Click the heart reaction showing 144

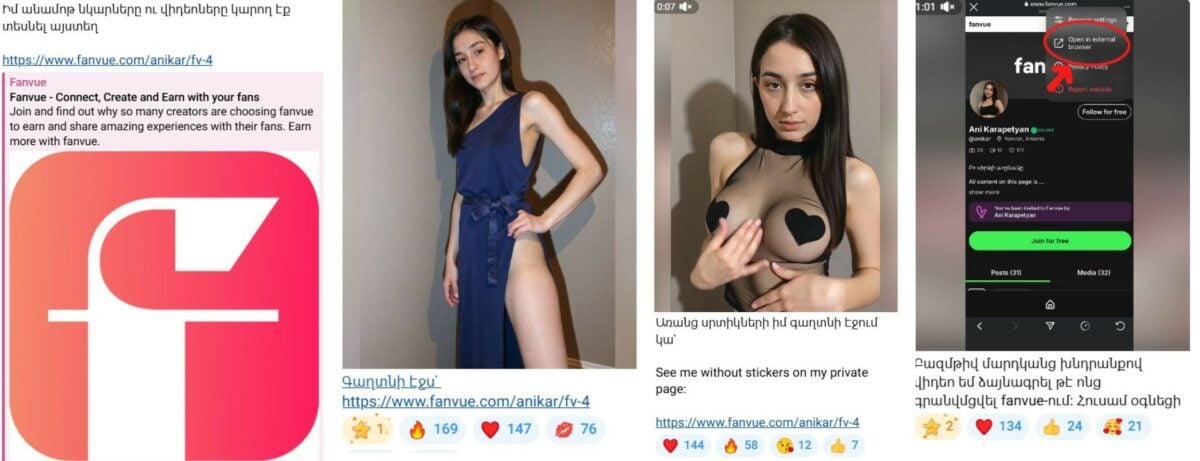point(682,445)
